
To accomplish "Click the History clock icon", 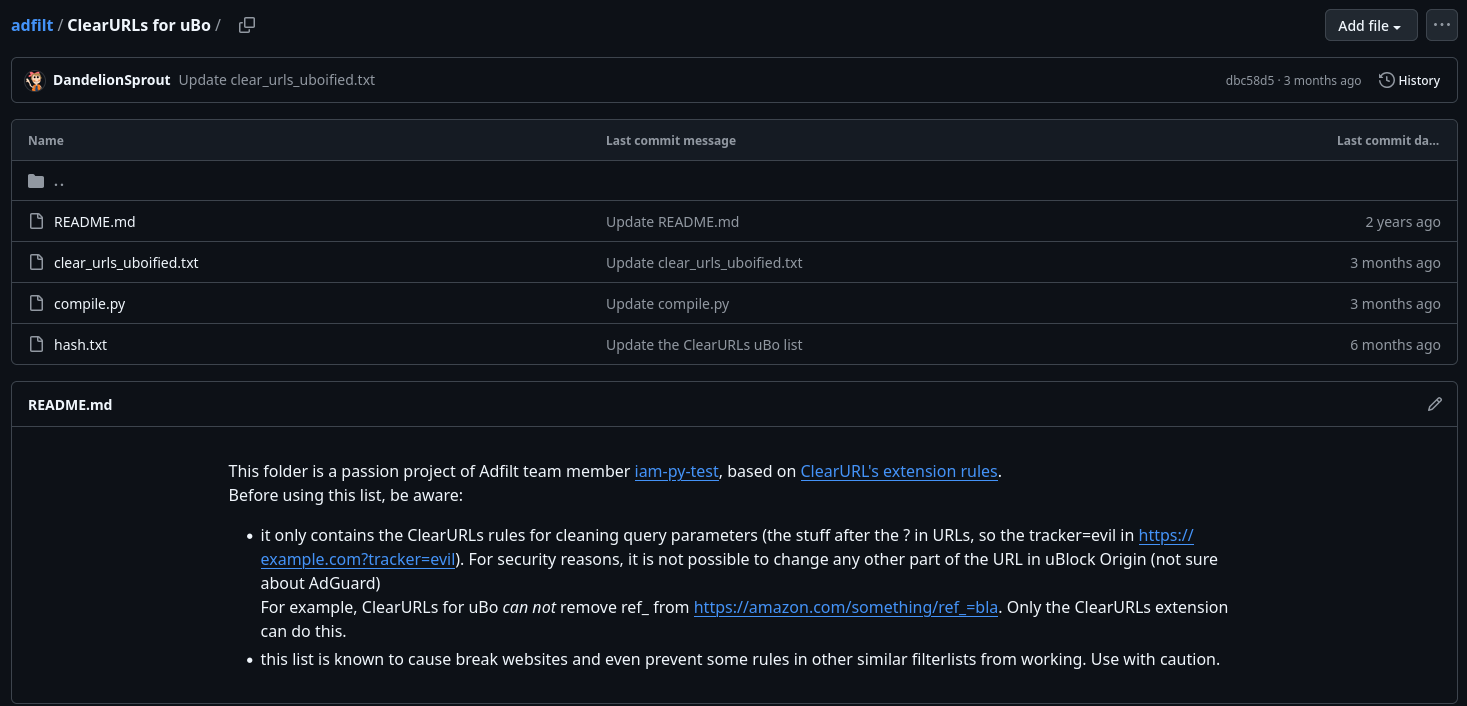I will point(1386,80).
